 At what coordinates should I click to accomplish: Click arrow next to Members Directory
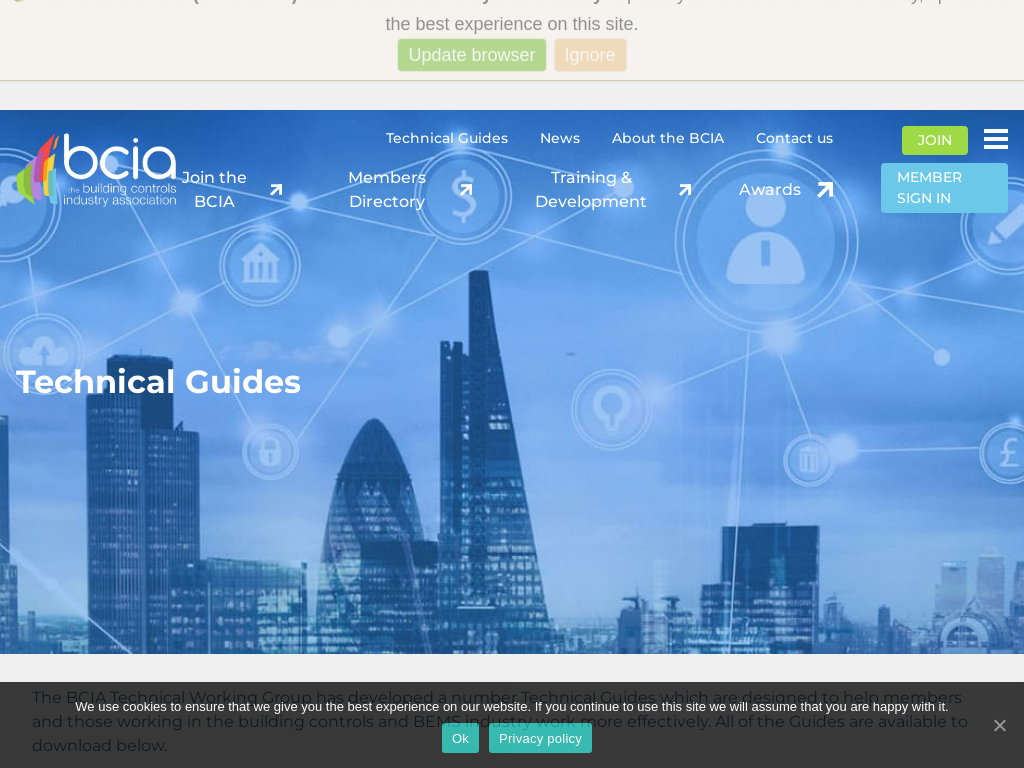[x=466, y=189]
